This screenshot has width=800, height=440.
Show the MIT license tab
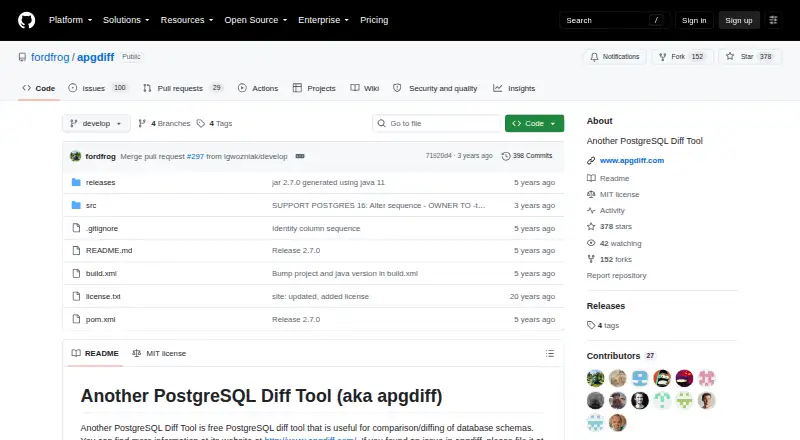[159, 353]
